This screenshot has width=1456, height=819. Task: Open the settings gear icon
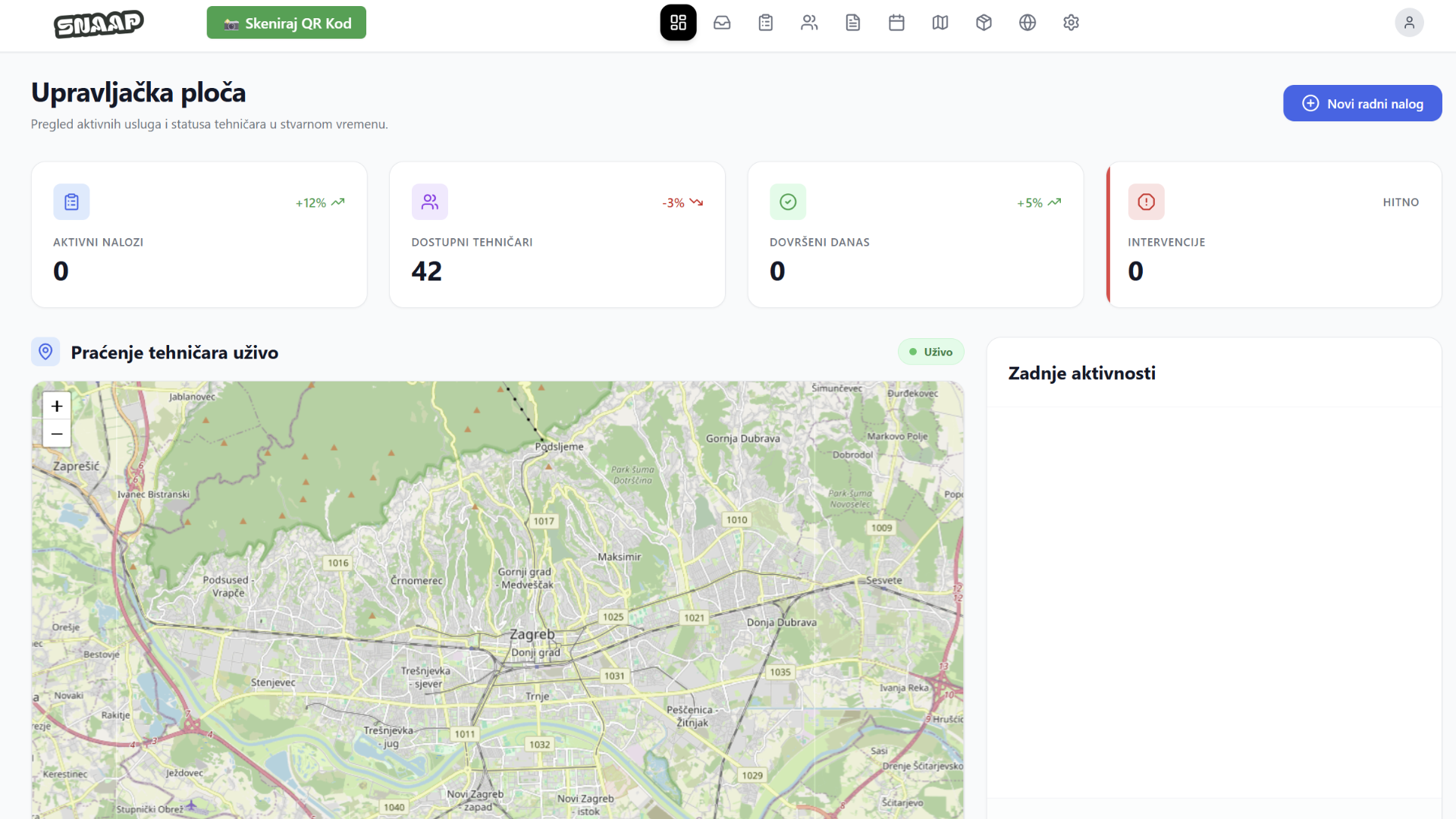(x=1071, y=23)
